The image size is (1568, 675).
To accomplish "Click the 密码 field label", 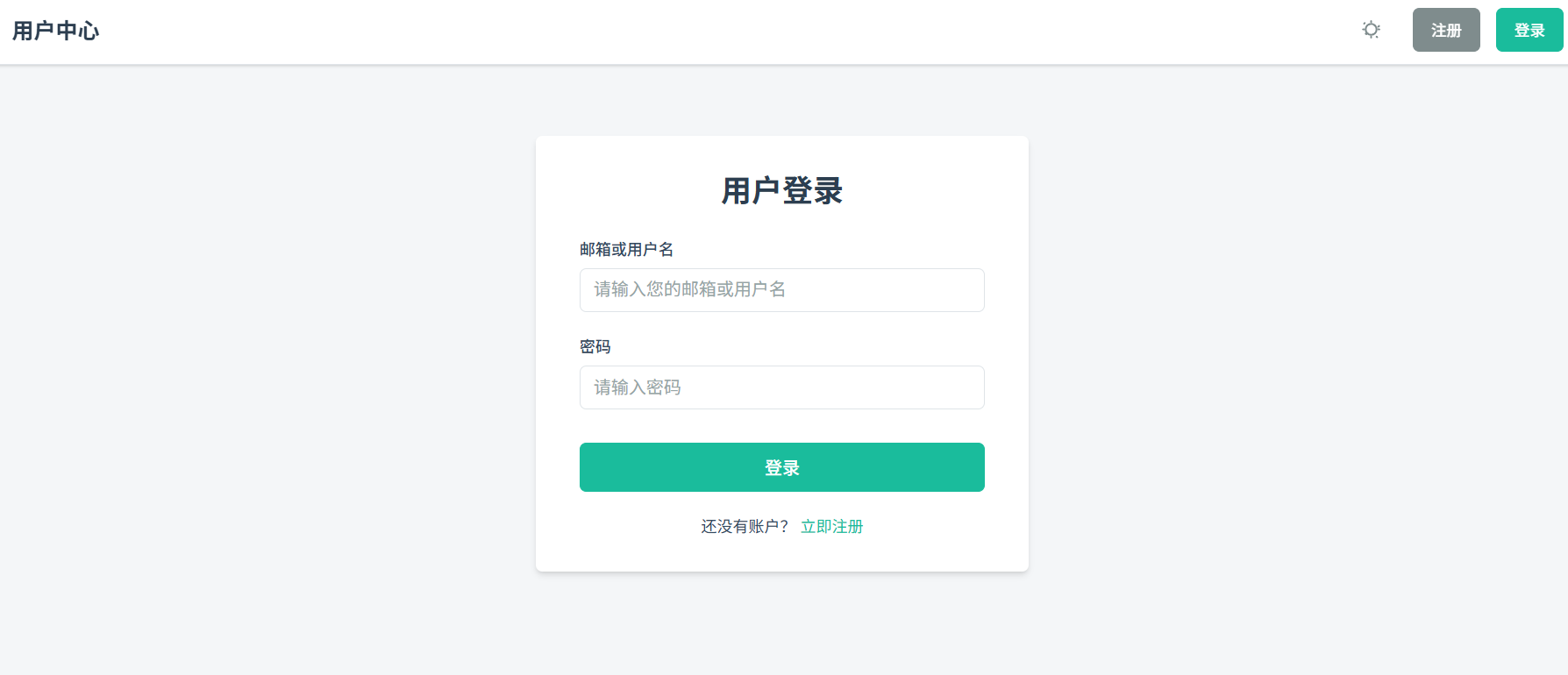I will coord(595,347).
